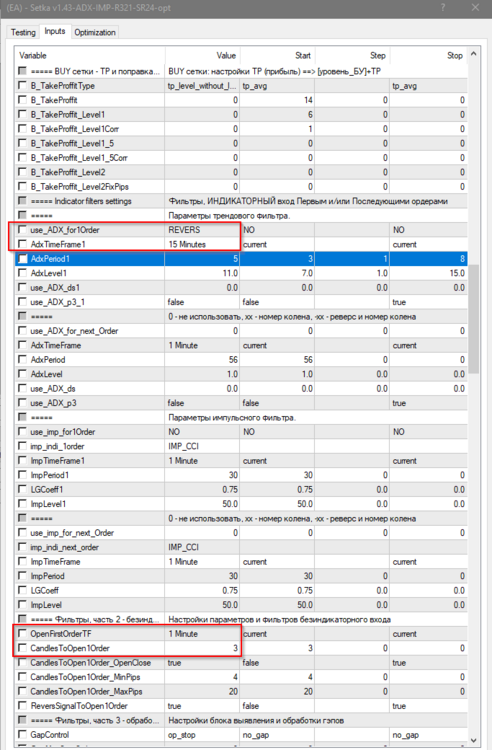This screenshot has width=492, height=750.
Task: Edit AdxPeriod1 stop value 8
Action: pyautogui.click(x=428, y=259)
